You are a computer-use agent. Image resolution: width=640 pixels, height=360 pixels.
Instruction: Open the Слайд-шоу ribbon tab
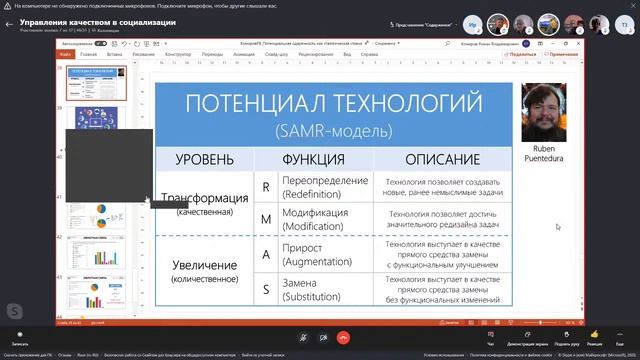pyautogui.click(x=276, y=54)
